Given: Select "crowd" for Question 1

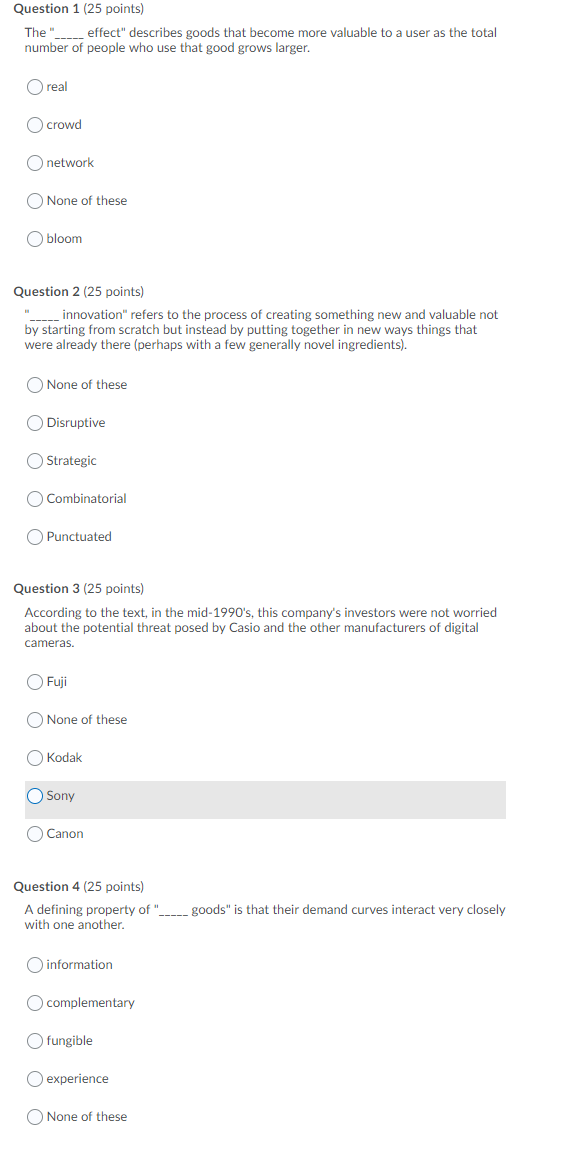Looking at the screenshot, I should point(34,124).
